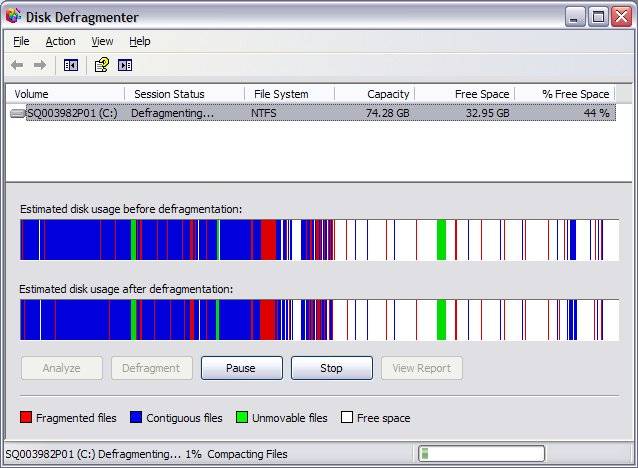Click the red Fragmented files legend swatch

26,418
